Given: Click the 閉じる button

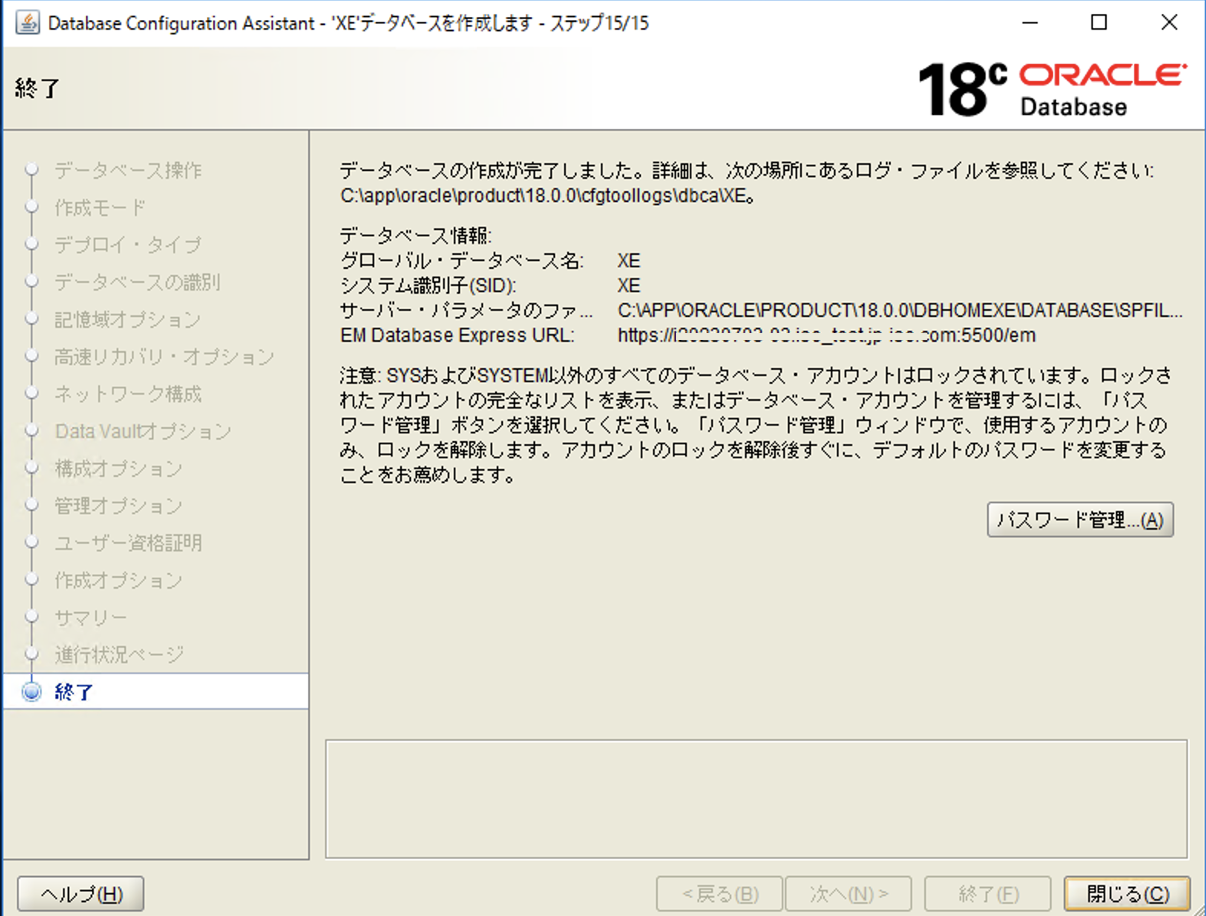Looking at the screenshot, I should pos(1126,893).
